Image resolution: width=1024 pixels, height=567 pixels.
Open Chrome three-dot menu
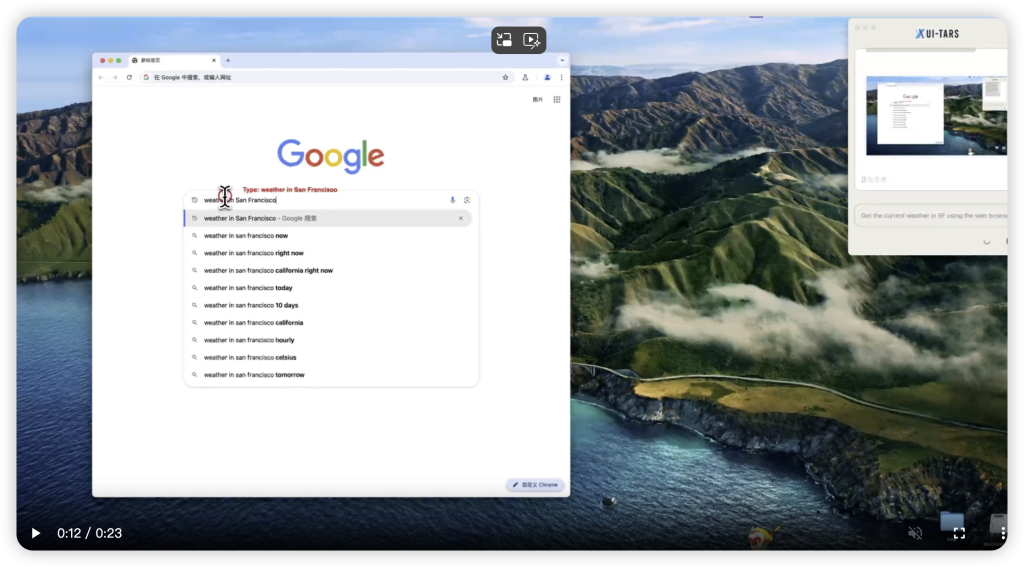(x=561, y=77)
